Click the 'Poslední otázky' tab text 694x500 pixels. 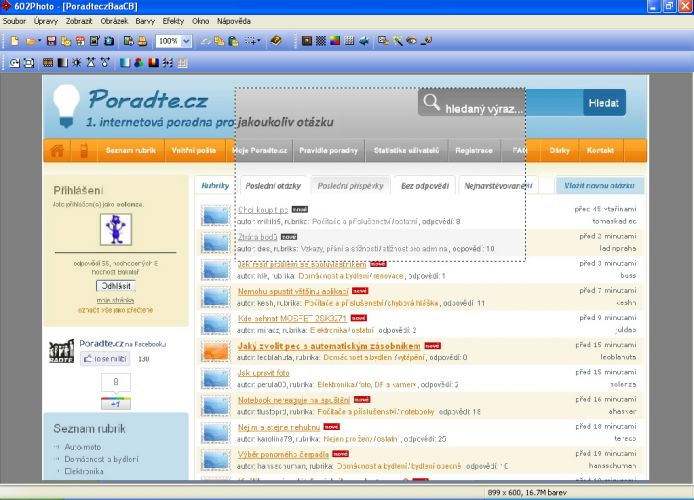tap(273, 186)
